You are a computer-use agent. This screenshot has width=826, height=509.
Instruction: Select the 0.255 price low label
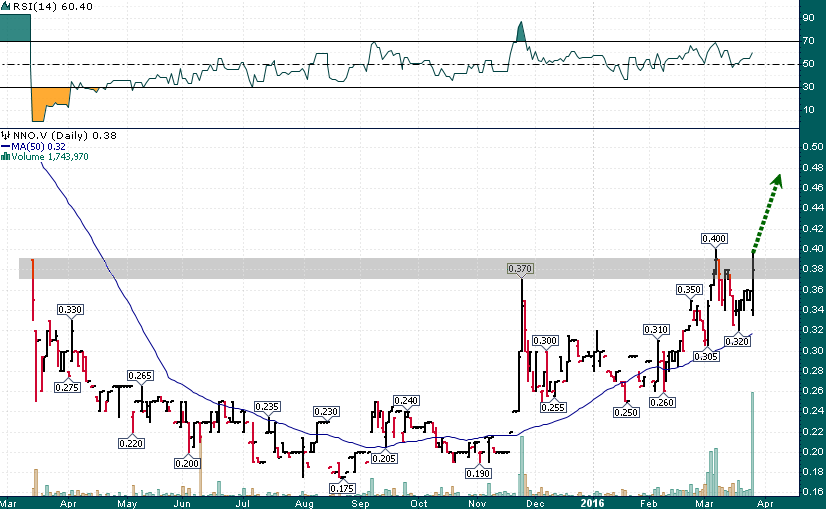[x=553, y=407]
